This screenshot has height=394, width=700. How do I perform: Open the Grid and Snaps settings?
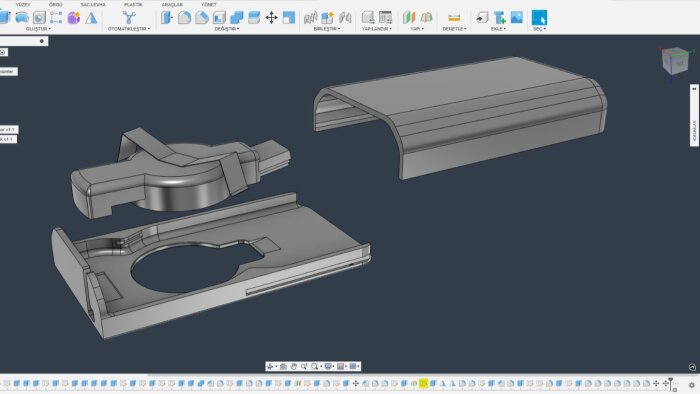[x=341, y=366]
